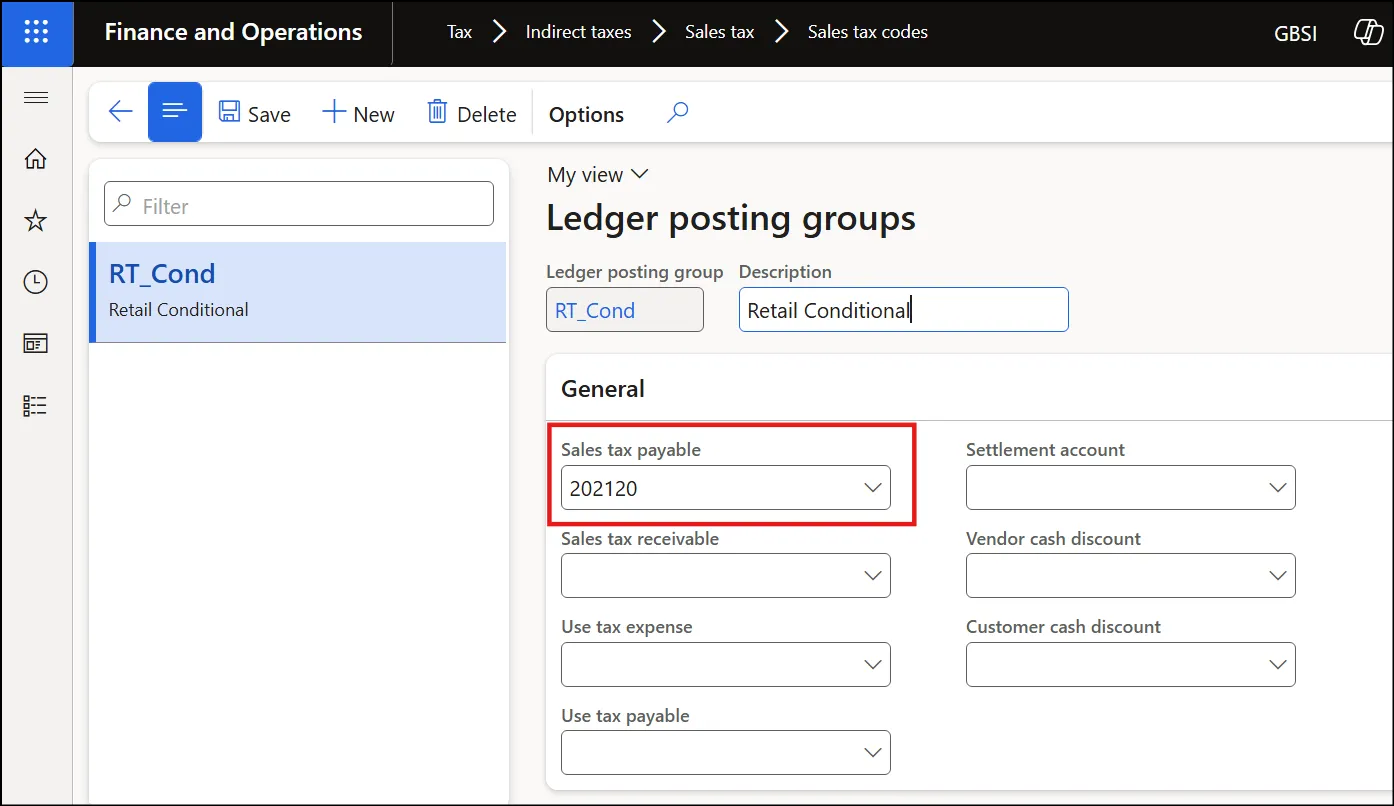Toggle the list pane button
Viewport: 1394px width, 806px height.
(x=175, y=112)
